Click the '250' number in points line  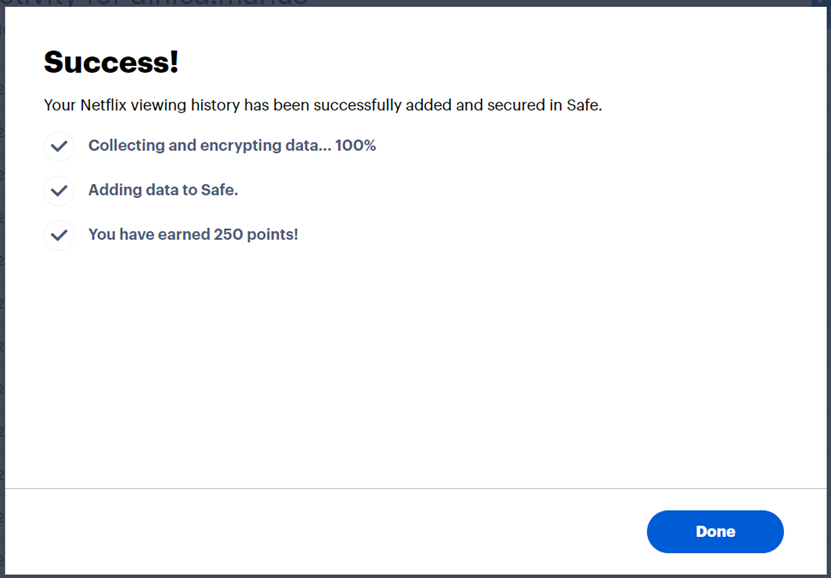229,235
